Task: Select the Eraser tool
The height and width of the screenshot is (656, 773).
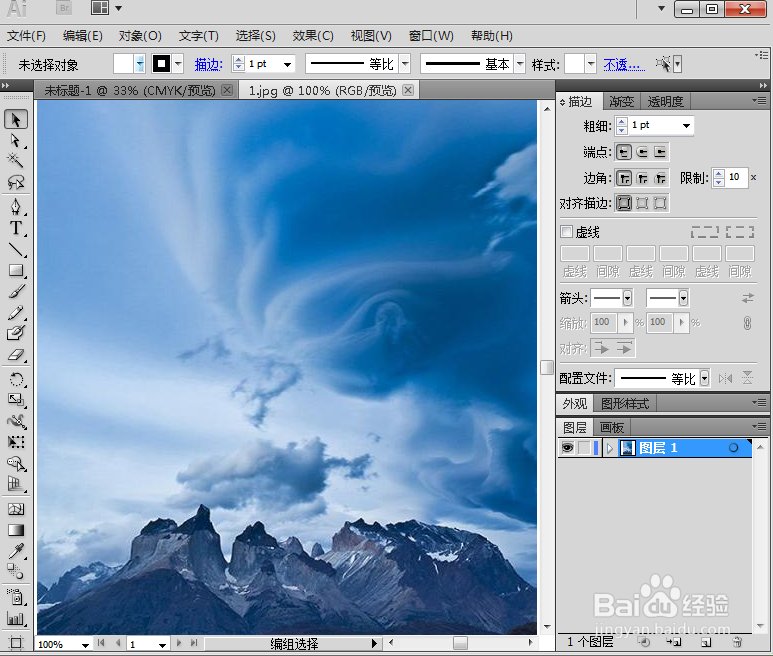Action: click(16, 354)
